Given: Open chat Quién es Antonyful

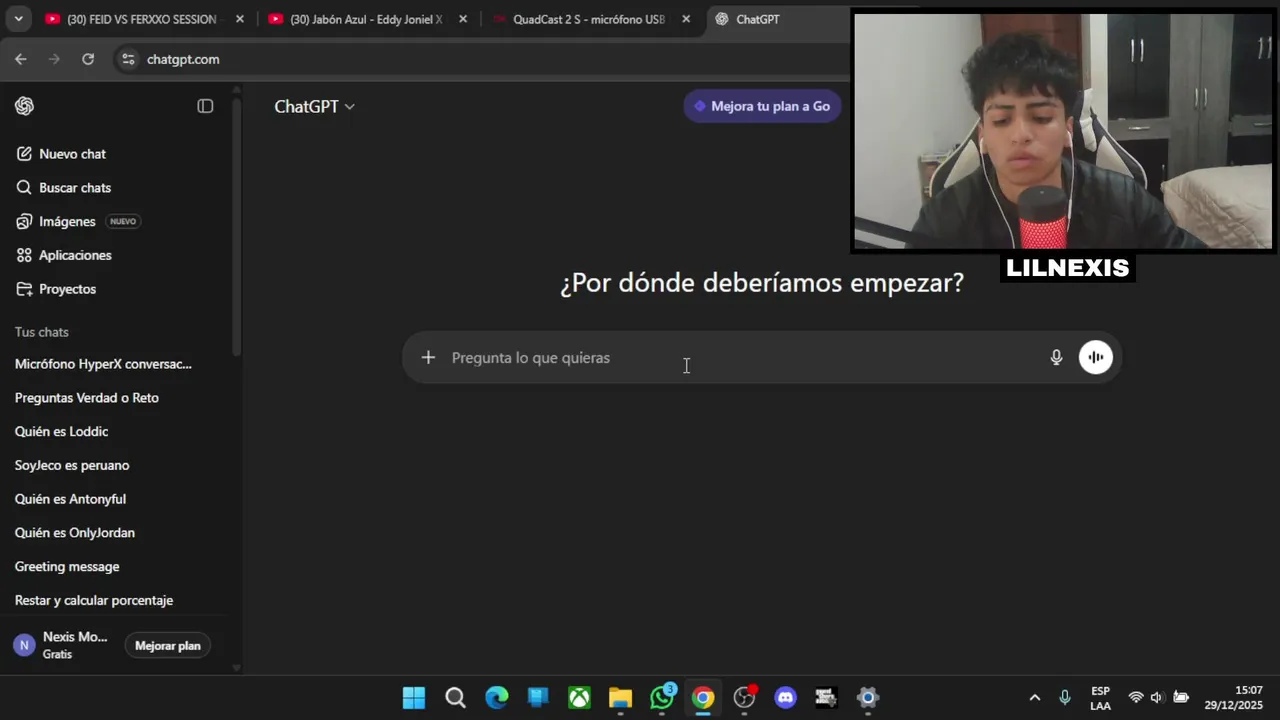Looking at the screenshot, I should tap(70, 499).
